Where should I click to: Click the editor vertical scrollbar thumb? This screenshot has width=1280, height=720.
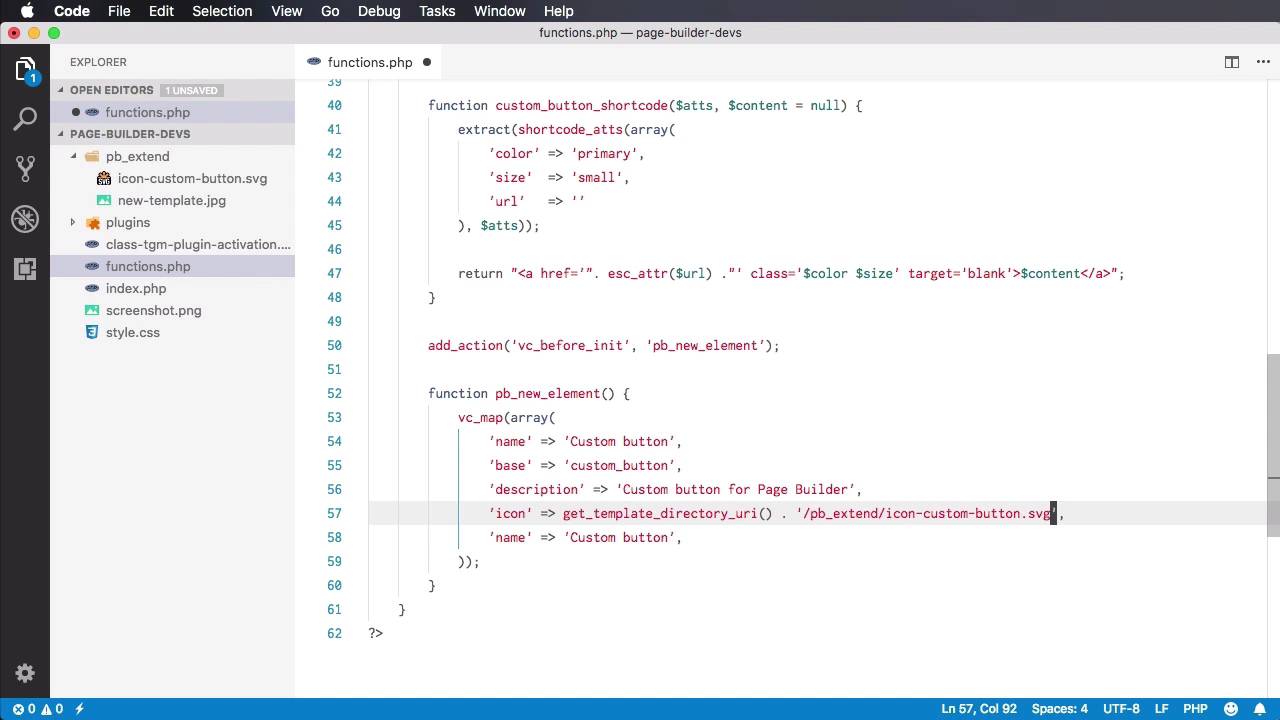[1273, 446]
